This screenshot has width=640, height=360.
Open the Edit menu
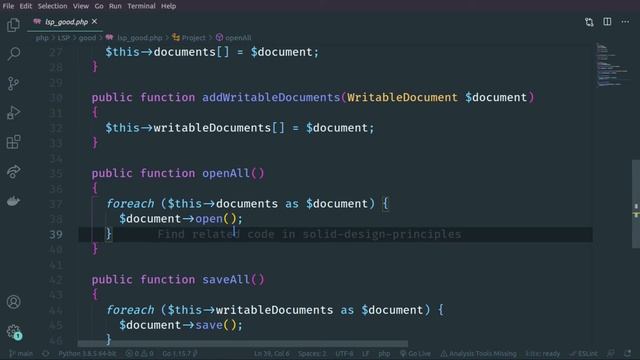[x=25, y=6]
